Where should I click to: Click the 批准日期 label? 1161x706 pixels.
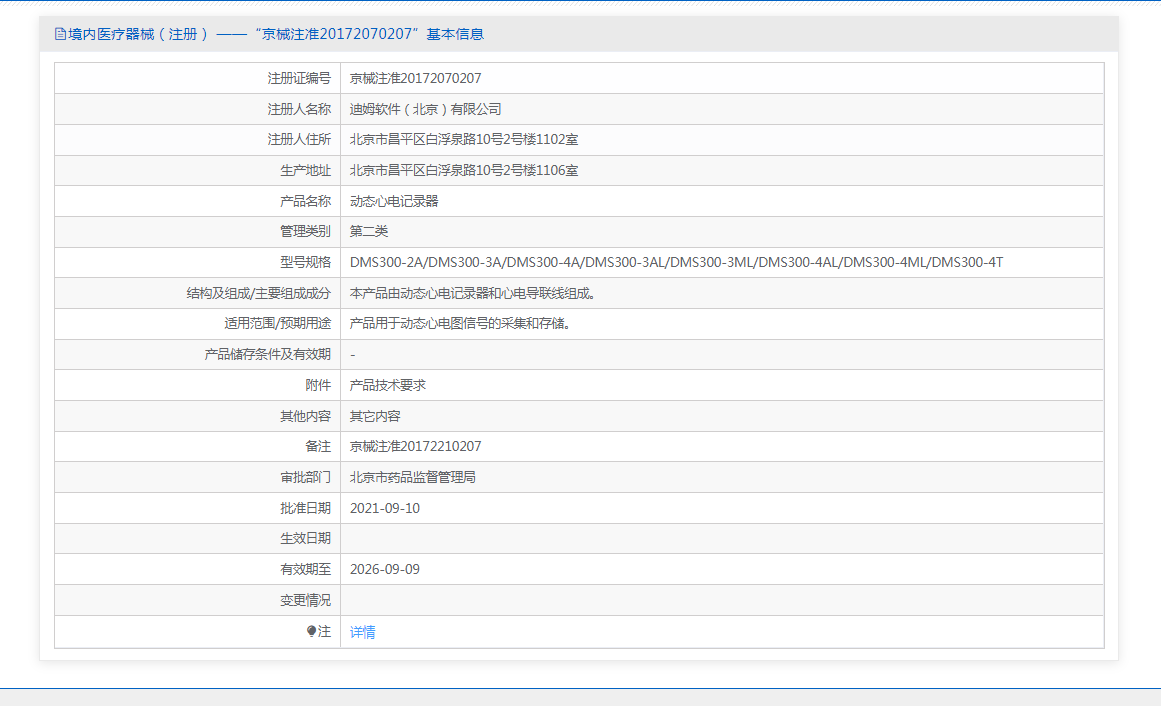(305, 508)
